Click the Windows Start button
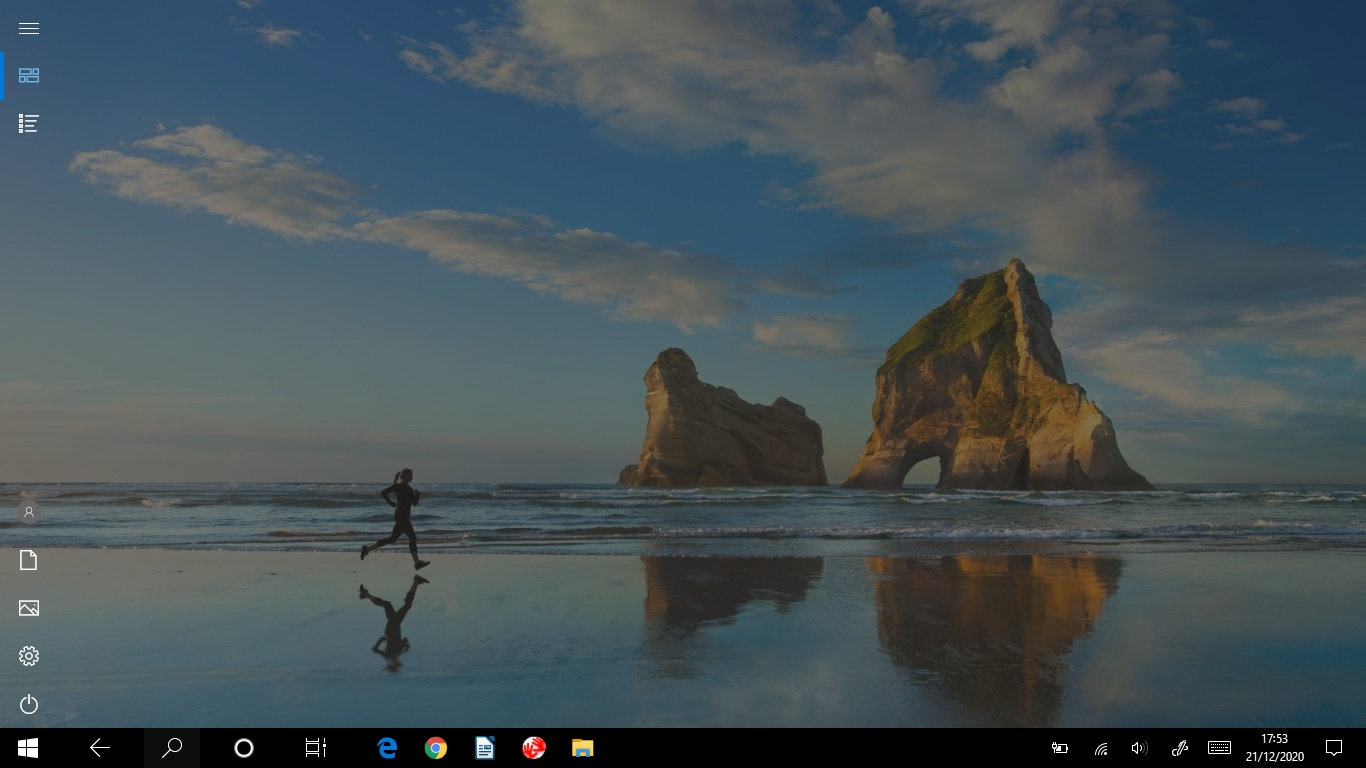Viewport: 1366px width, 768px height. pos(28,748)
